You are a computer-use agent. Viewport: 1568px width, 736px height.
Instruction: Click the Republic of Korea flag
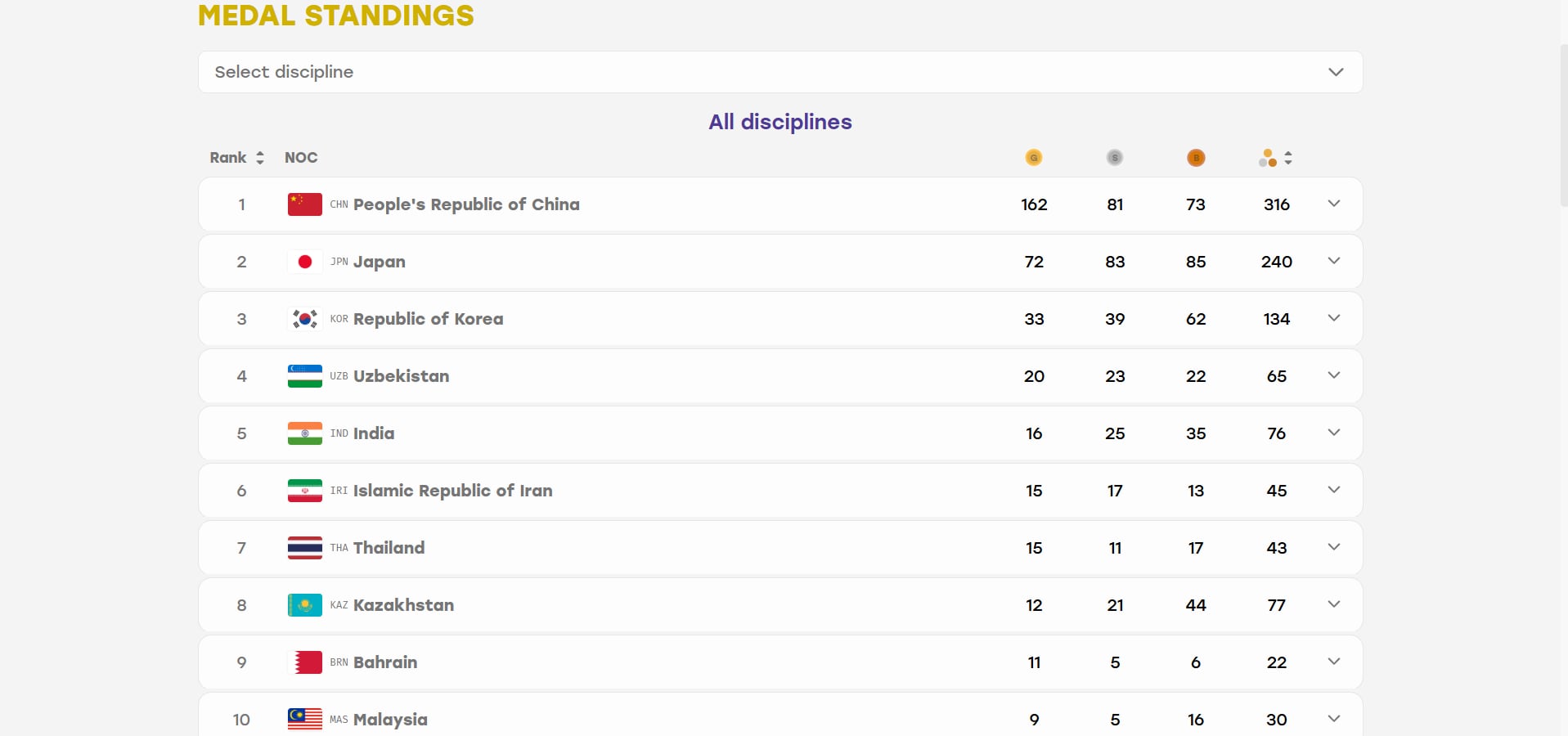(304, 319)
